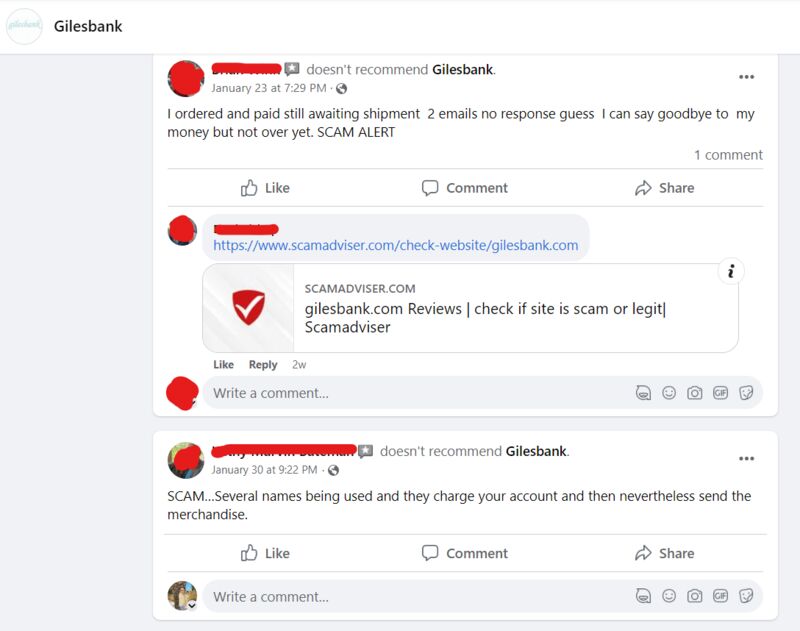Open the Scamadviser preview thumbnail
The image size is (800, 631).
tap(248, 308)
